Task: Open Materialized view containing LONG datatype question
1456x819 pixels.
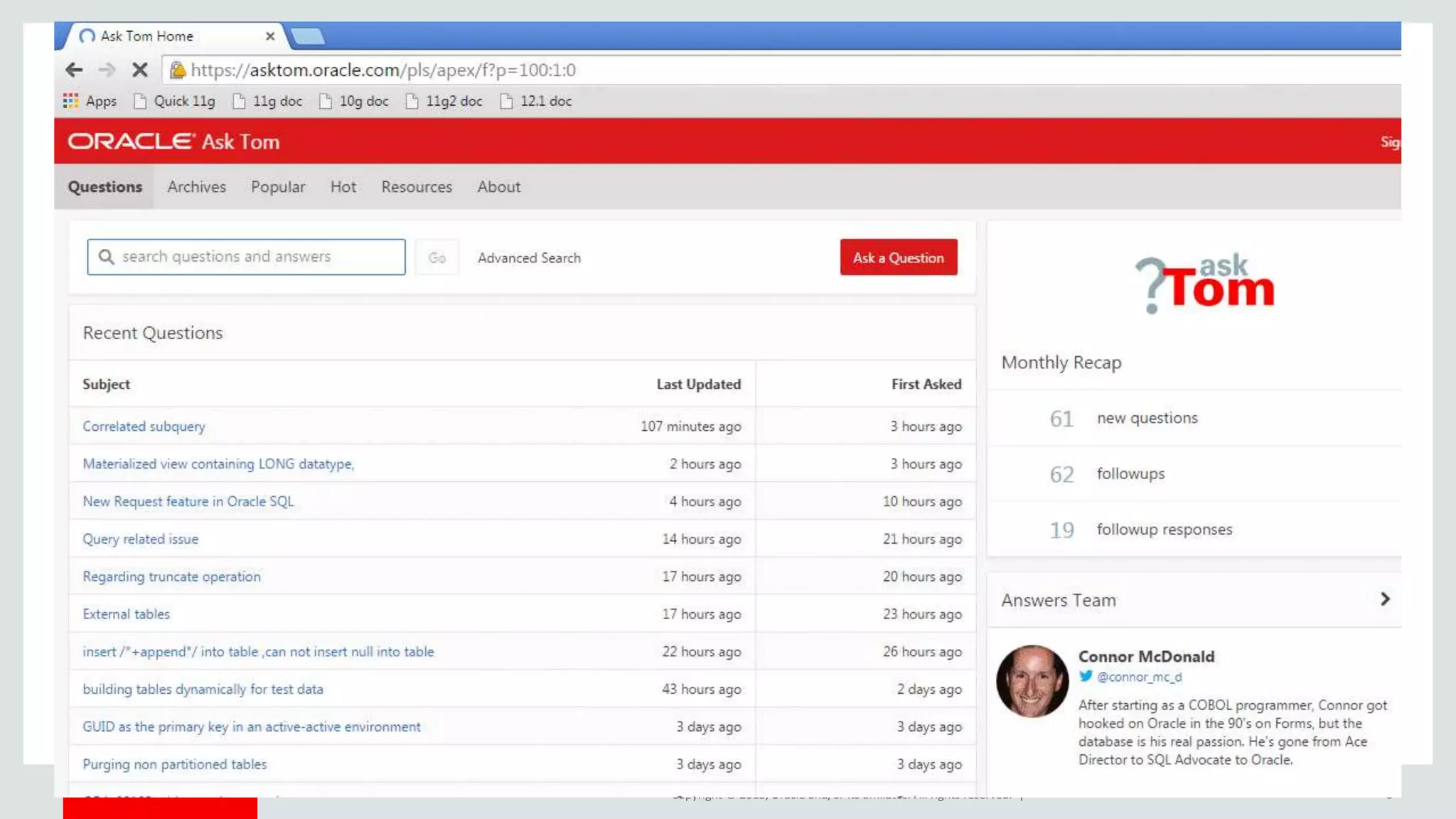Action: point(218,464)
